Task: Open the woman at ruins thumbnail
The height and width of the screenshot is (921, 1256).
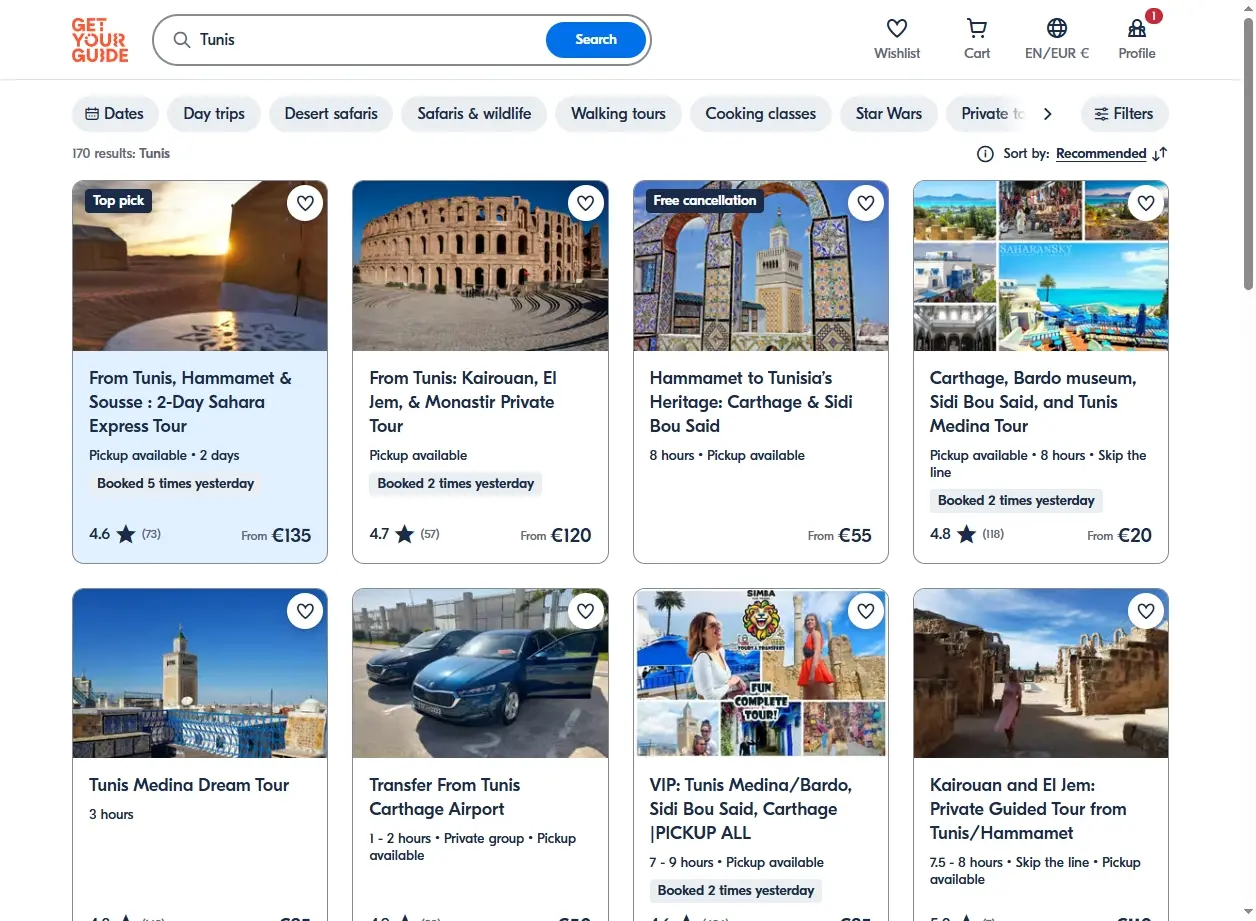Action: 1041,673
